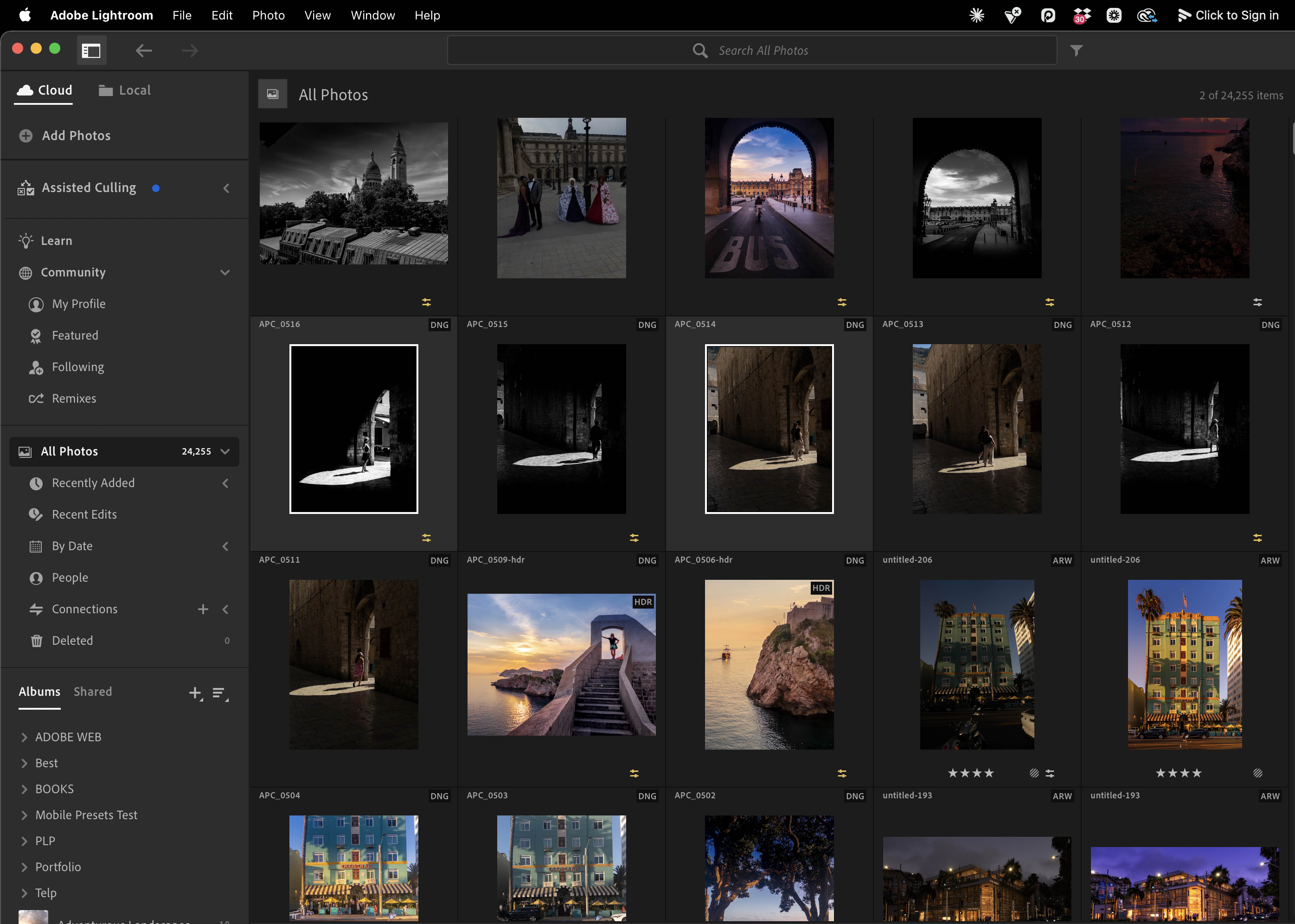Click the Click to Sign in item

pos(1228,15)
